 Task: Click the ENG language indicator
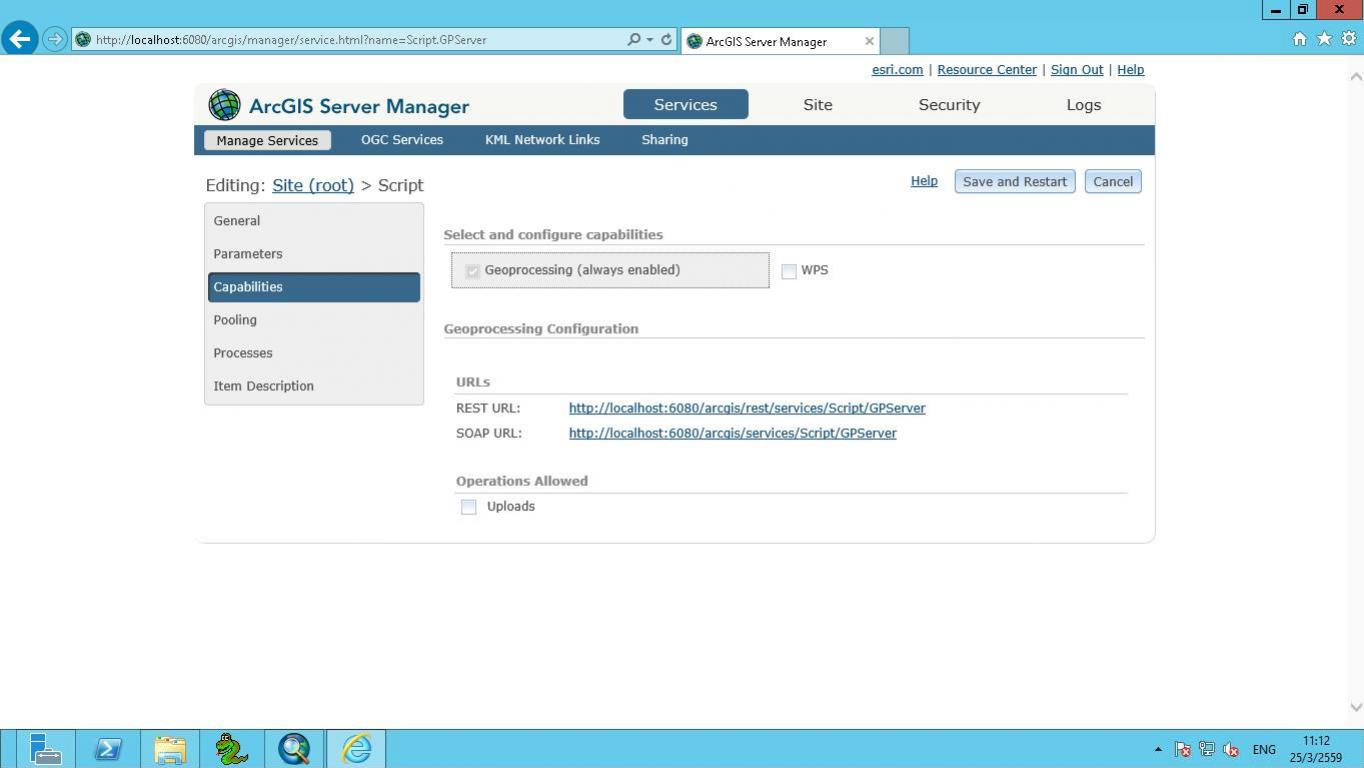(x=1264, y=750)
